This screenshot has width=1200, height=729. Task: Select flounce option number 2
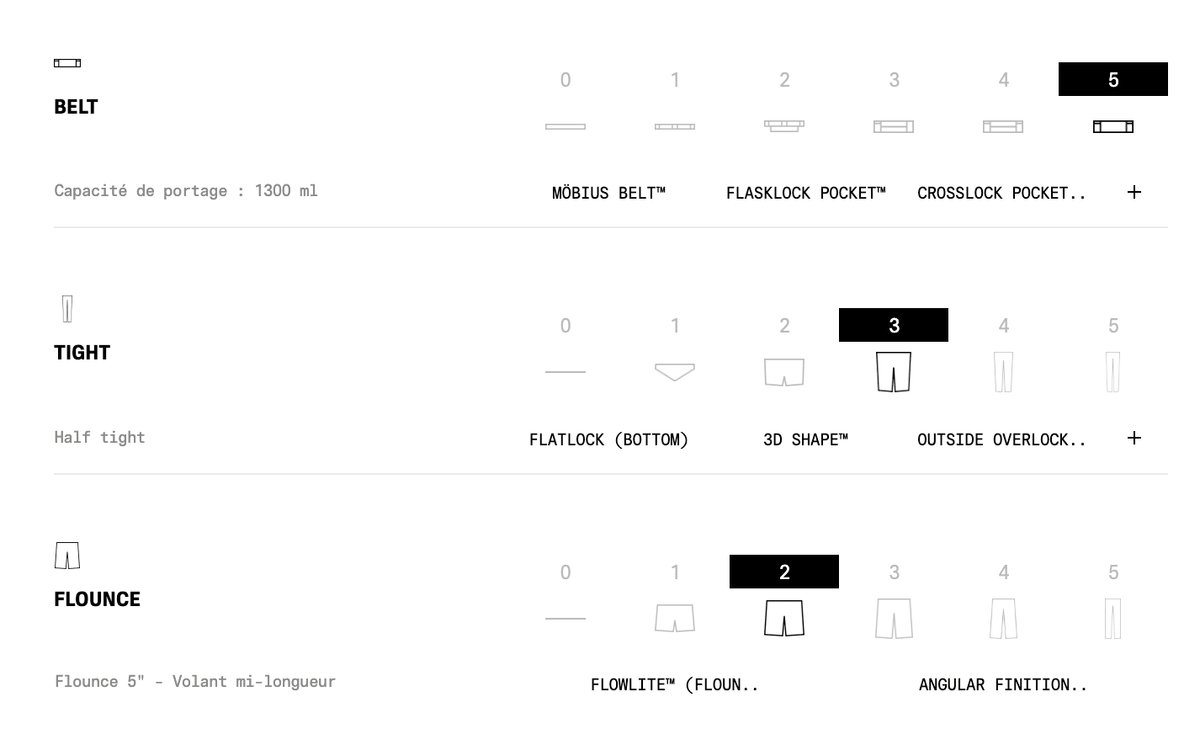click(x=784, y=572)
